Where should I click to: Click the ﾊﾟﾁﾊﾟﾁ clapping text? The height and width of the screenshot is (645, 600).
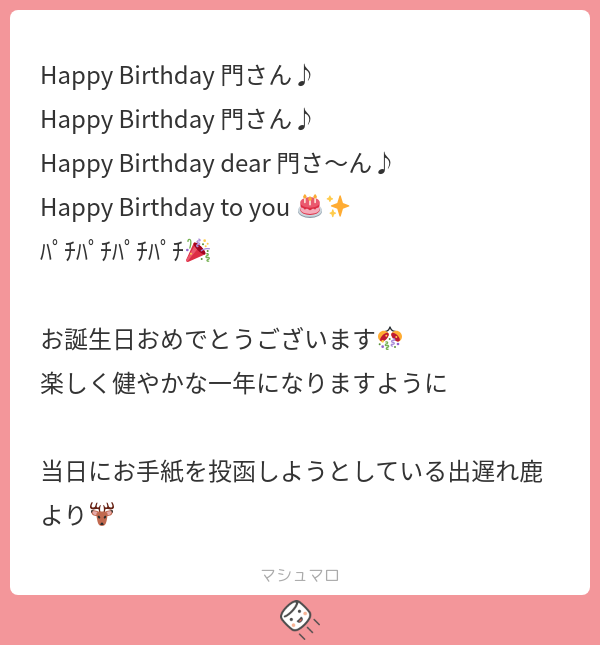pyautogui.click(x=112, y=251)
